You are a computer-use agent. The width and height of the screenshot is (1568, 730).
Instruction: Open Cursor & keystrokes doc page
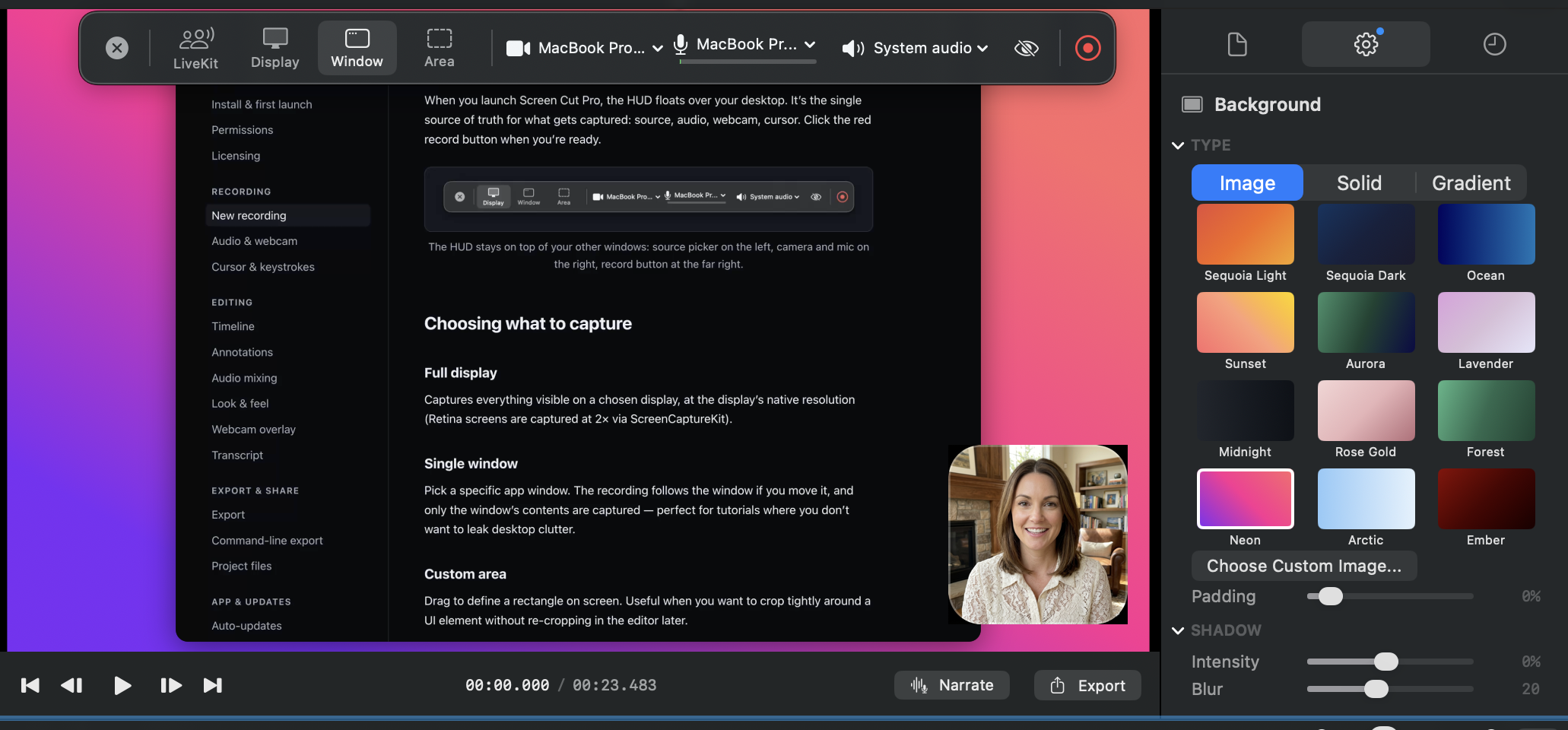pos(262,267)
